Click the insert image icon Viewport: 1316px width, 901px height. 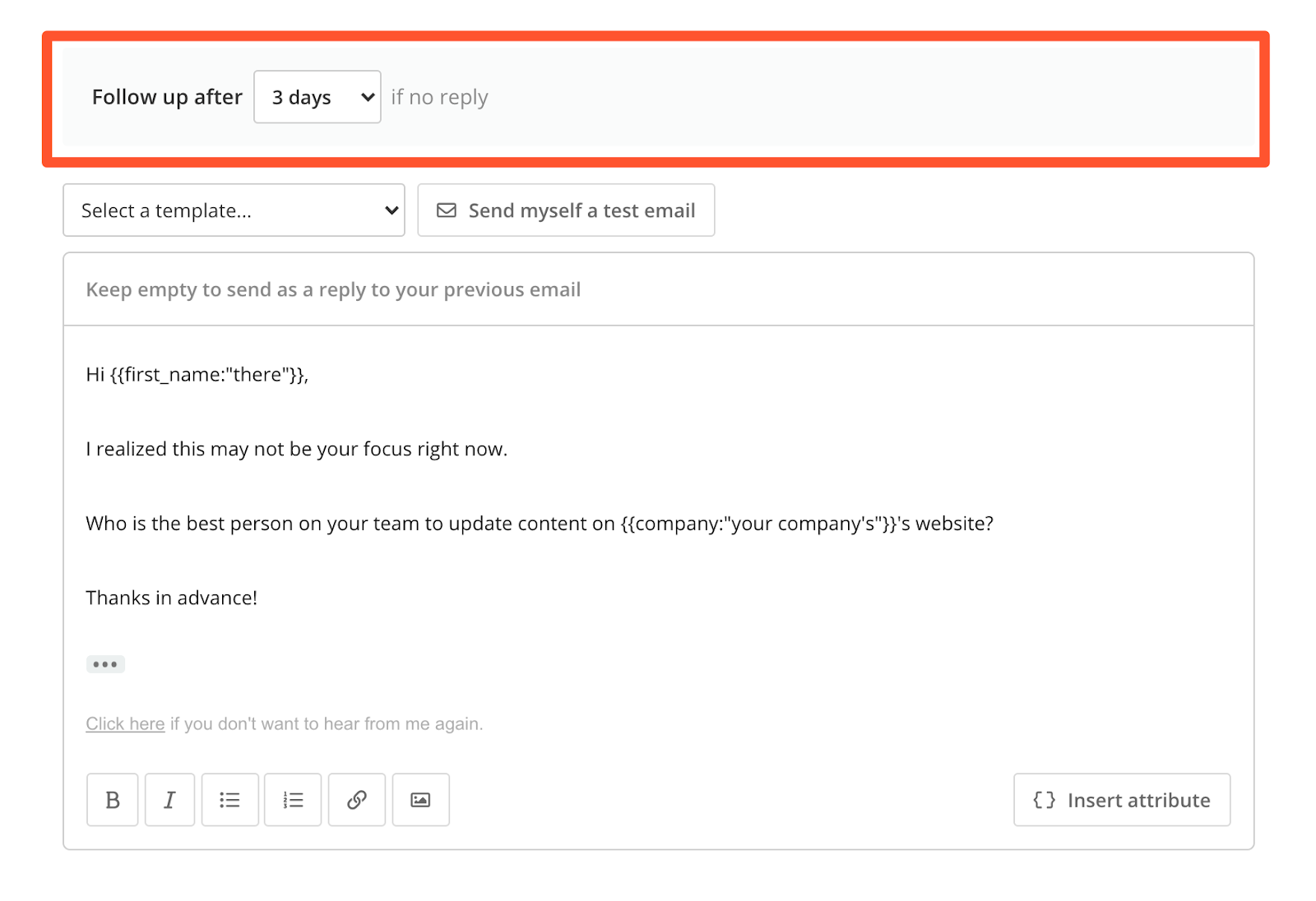point(420,800)
